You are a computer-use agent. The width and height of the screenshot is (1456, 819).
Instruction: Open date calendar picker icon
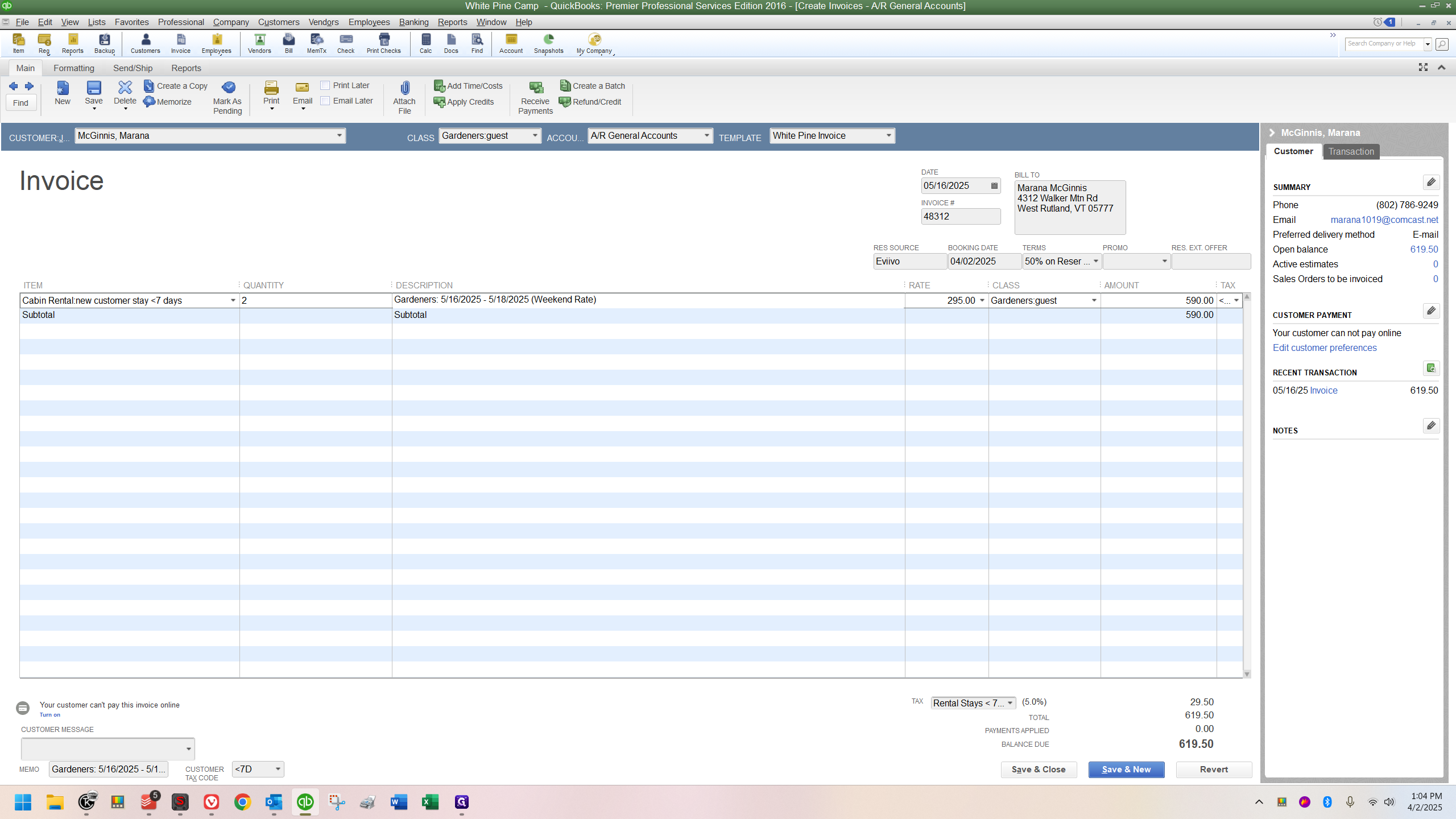point(994,186)
